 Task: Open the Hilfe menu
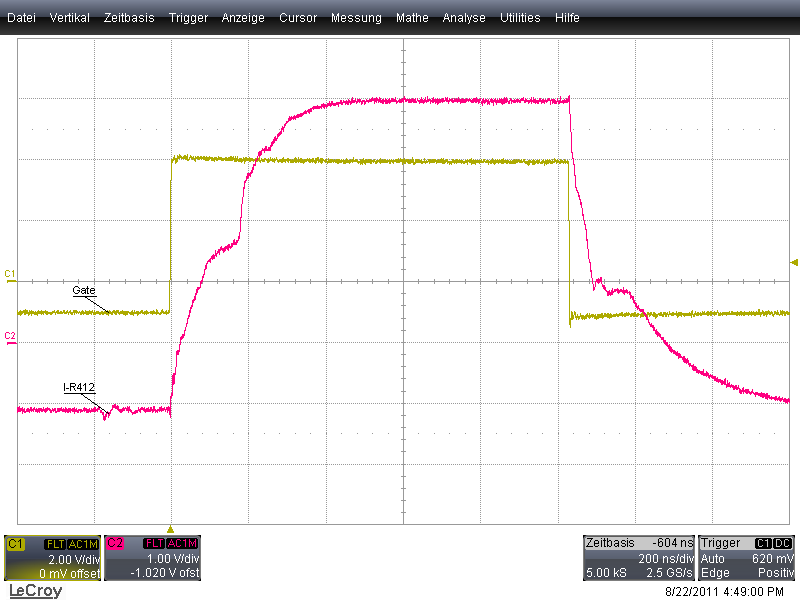pos(567,18)
